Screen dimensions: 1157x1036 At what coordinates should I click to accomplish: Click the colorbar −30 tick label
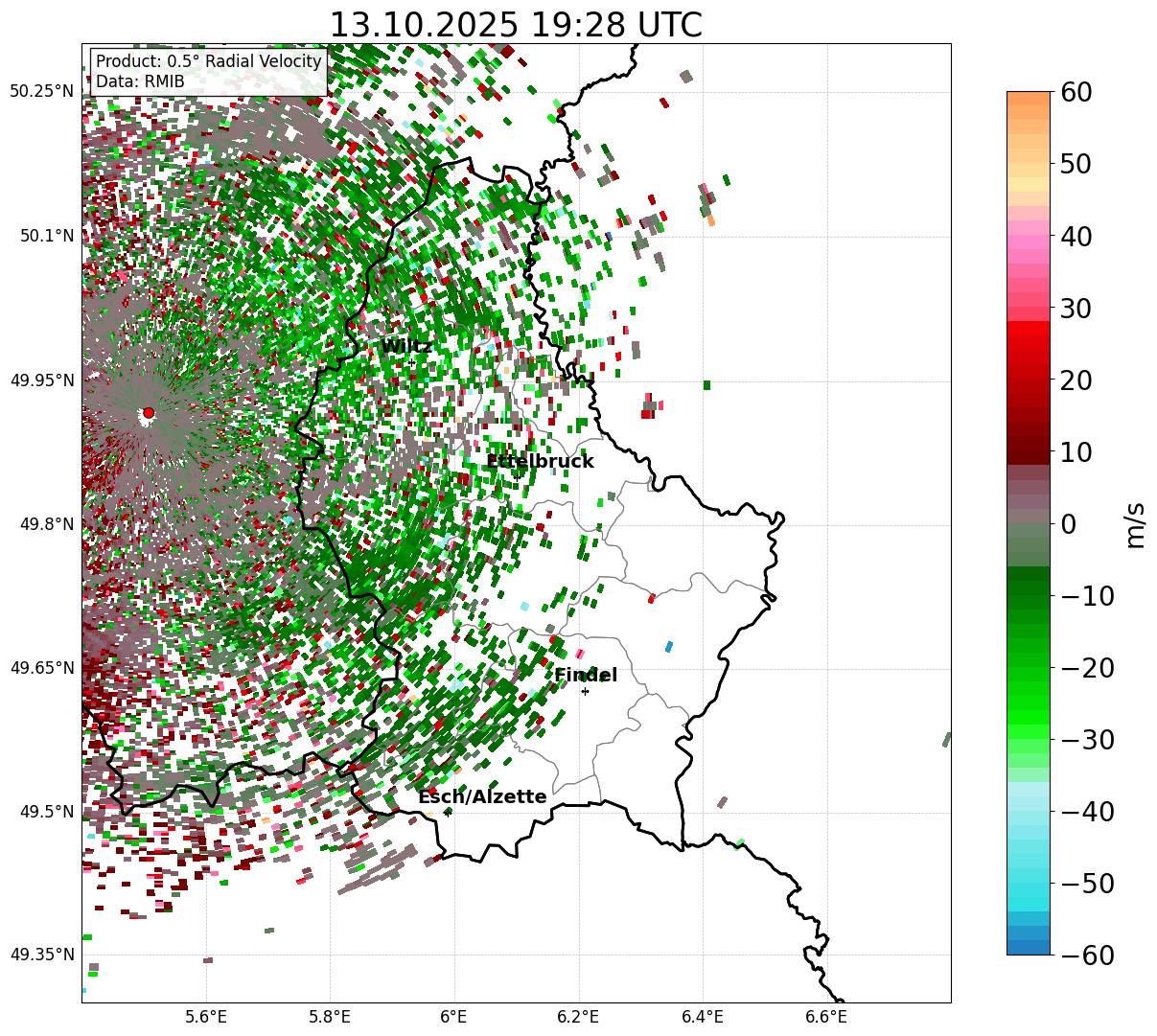[1087, 740]
